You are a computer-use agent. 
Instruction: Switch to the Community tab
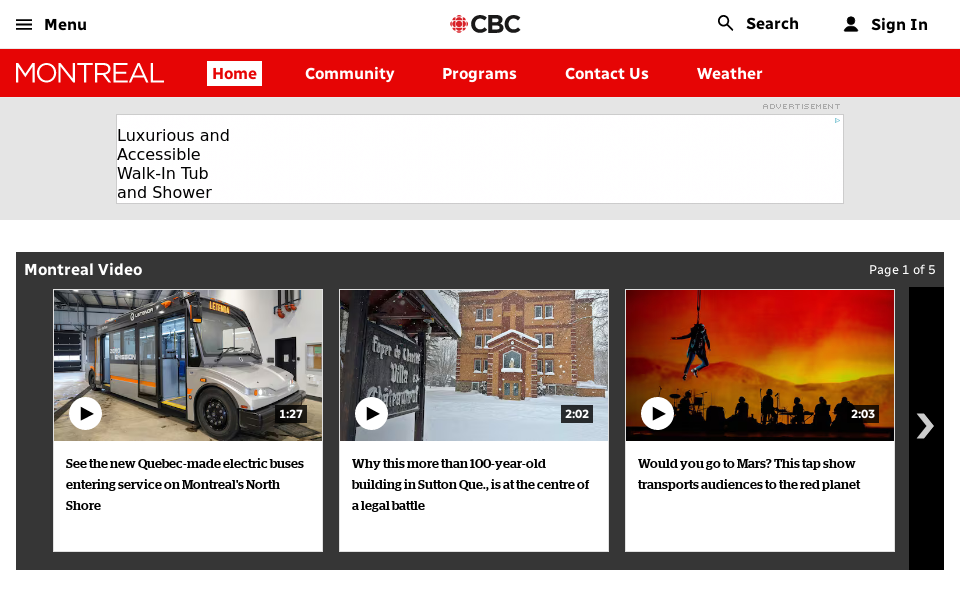(x=350, y=73)
